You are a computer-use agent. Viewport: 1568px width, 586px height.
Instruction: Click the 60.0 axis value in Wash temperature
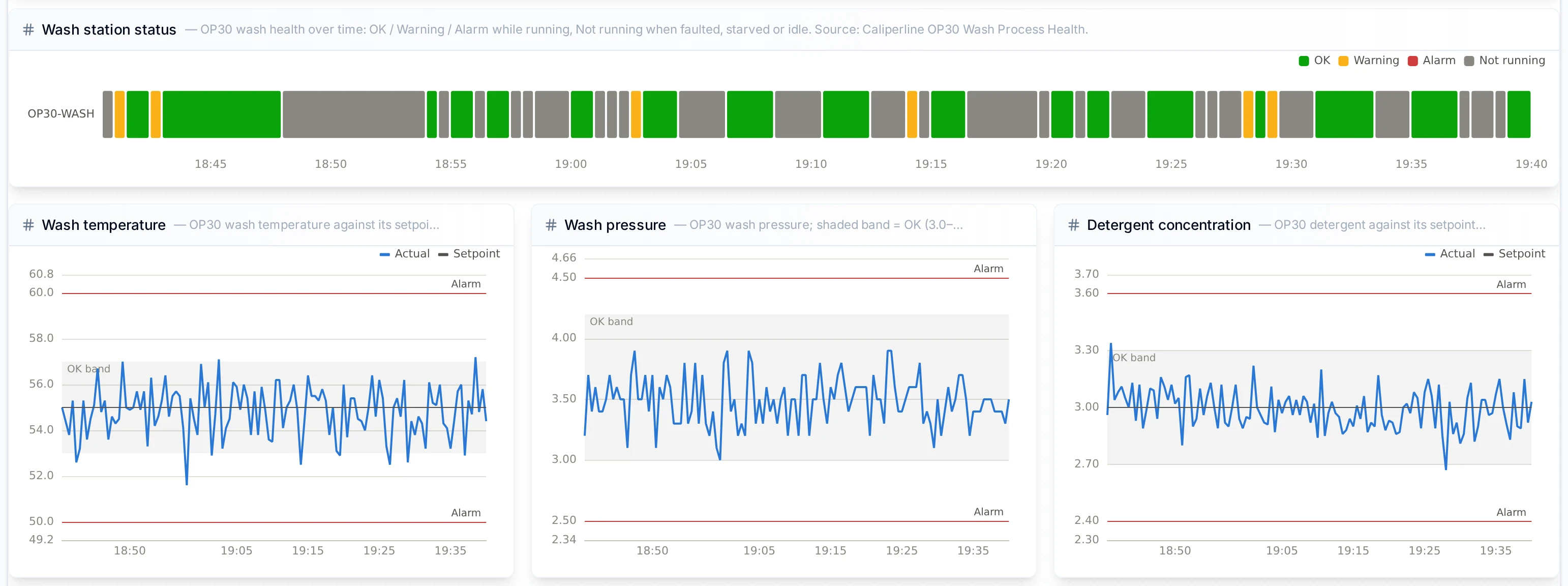pos(41,292)
